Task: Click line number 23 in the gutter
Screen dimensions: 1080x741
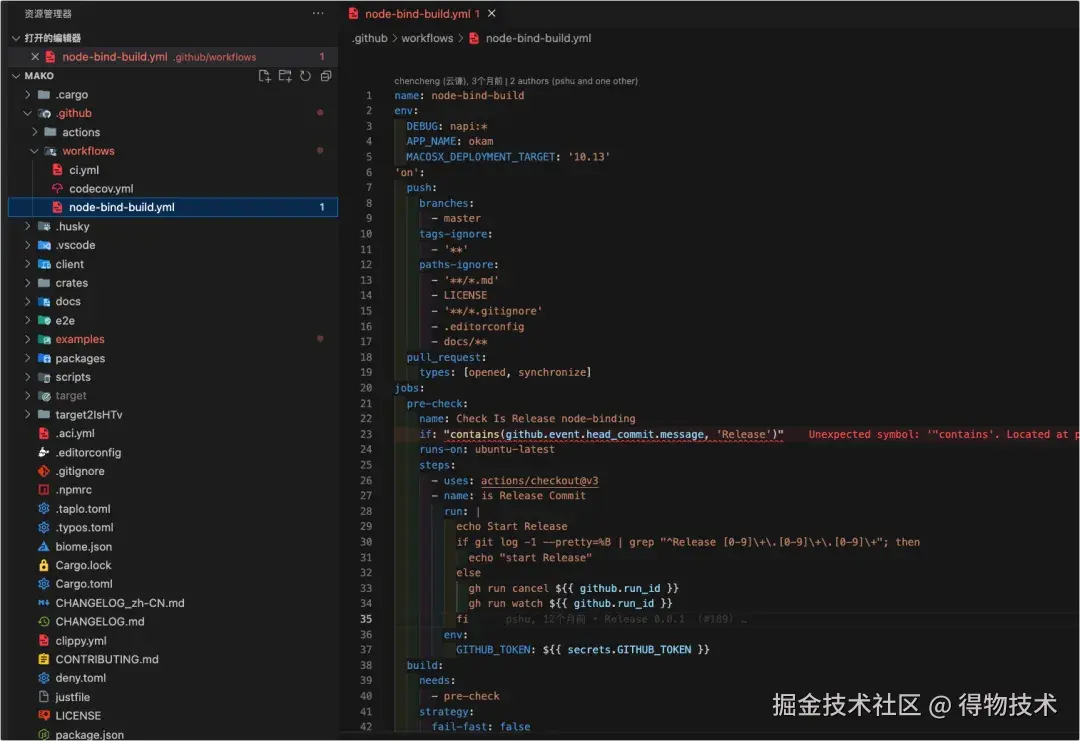Action: 366,435
